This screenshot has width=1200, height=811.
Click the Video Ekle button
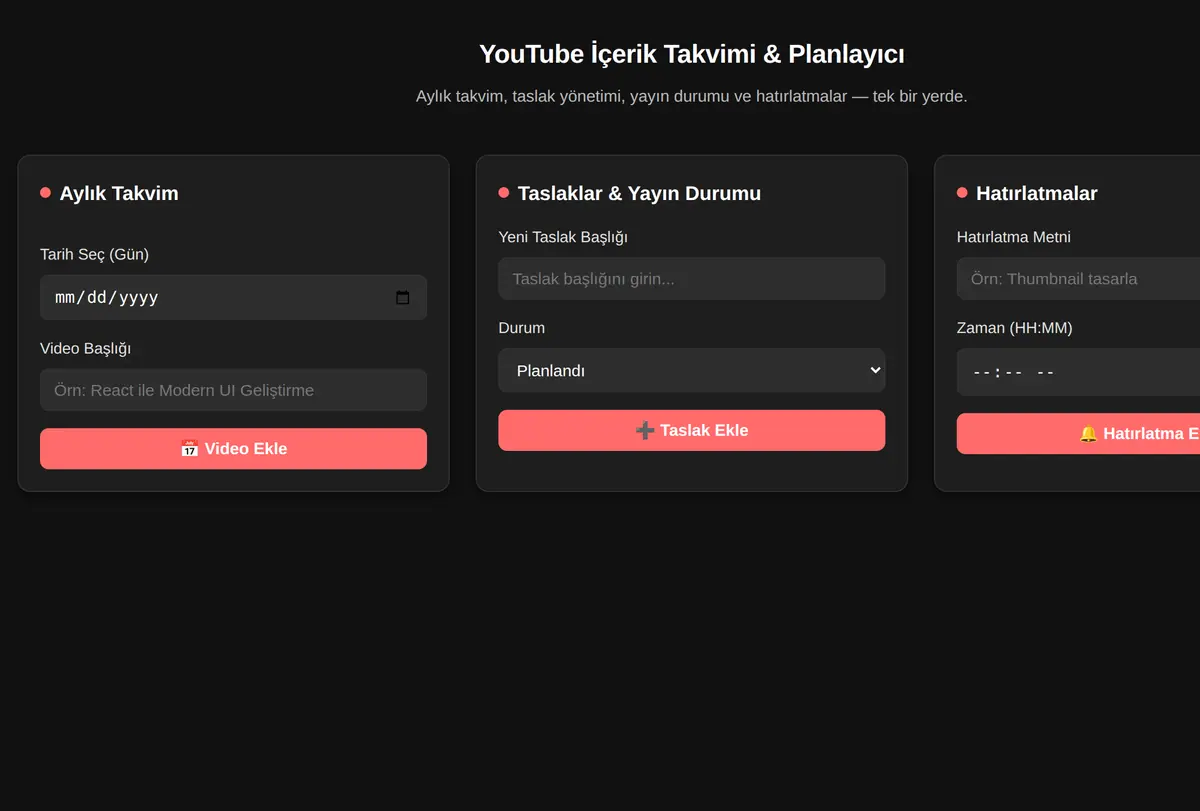tap(233, 449)
